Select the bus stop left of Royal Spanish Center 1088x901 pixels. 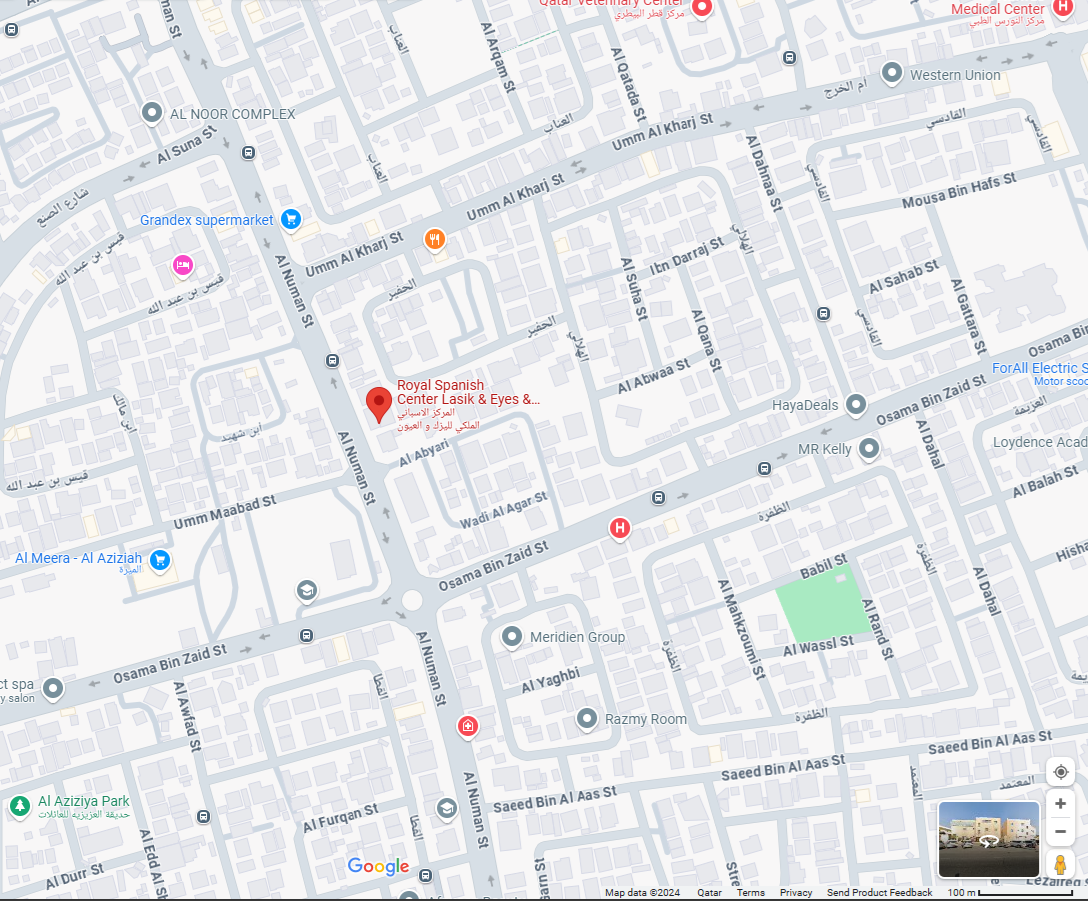[x=332, y=361]
